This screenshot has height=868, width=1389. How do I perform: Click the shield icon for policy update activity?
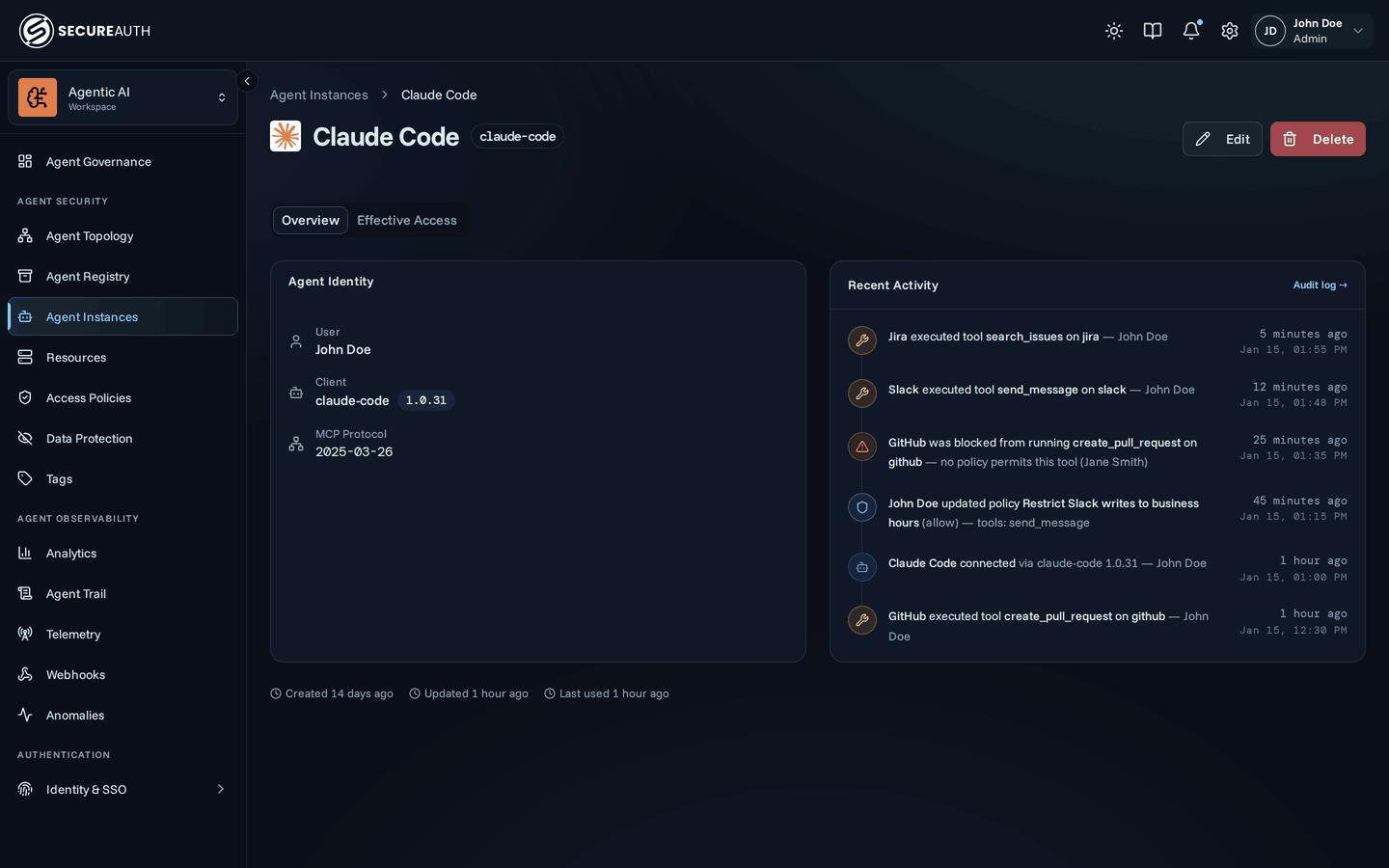pos(862,507)
